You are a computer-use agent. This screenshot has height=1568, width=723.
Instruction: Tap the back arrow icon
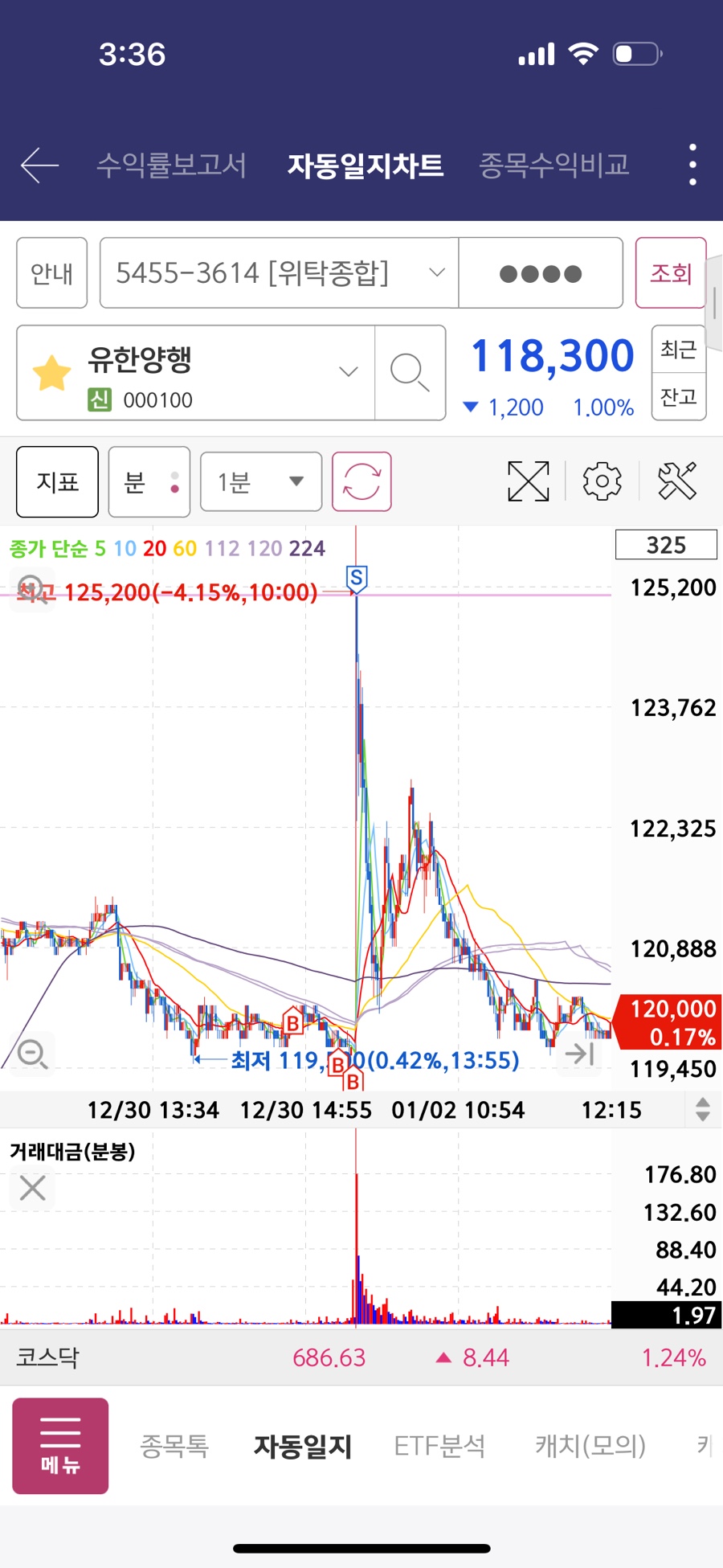(39, 166)
